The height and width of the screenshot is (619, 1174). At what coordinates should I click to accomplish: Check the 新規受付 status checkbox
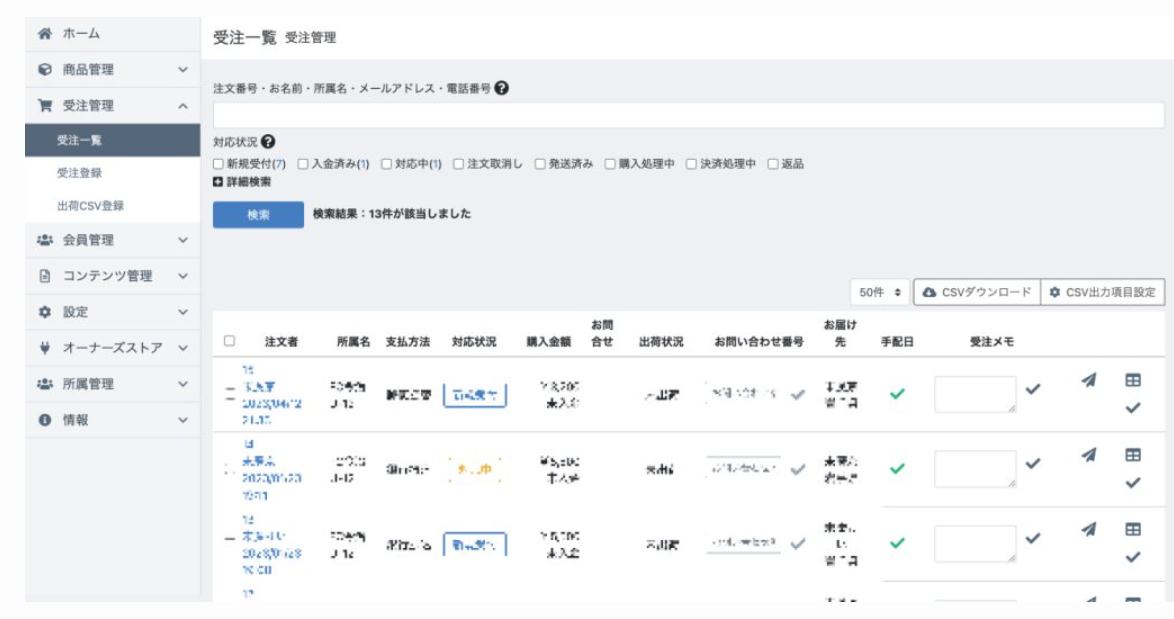pos(219,164)
